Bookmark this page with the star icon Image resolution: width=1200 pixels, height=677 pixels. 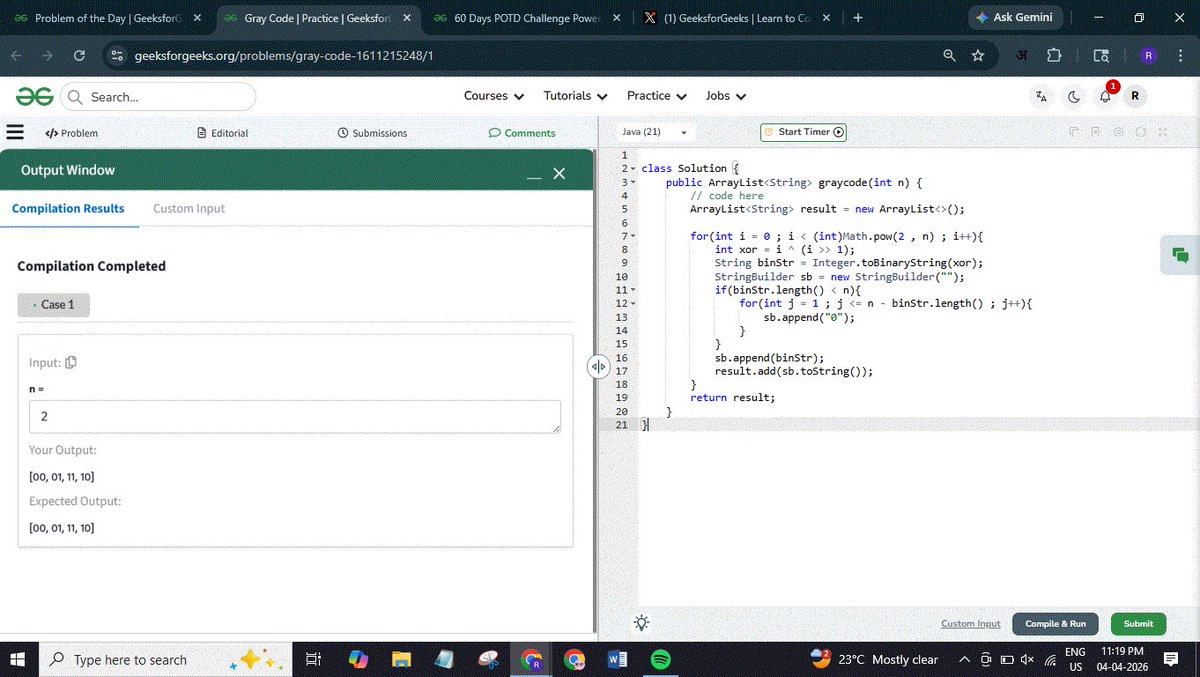pos(978,56)
